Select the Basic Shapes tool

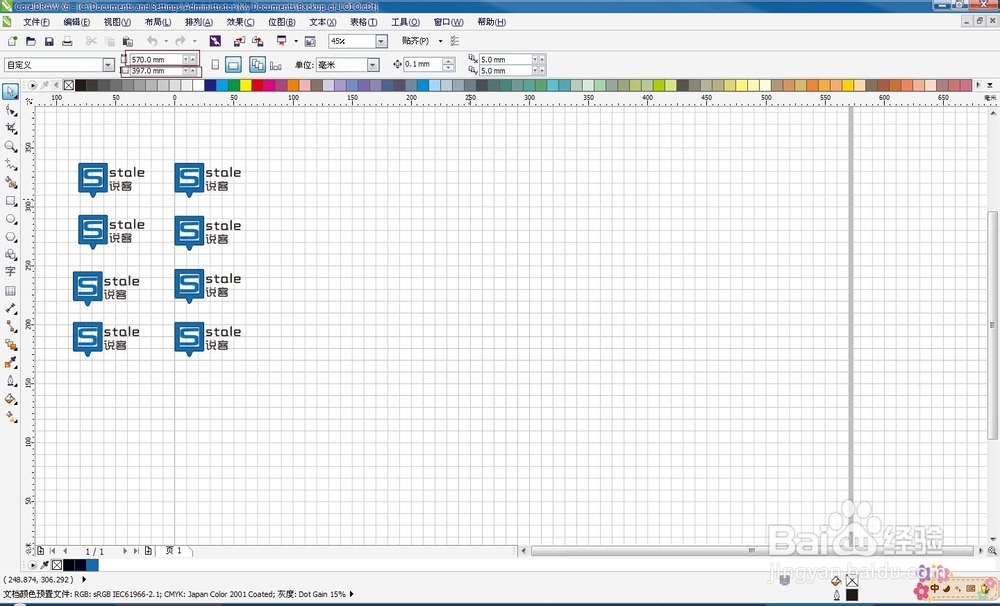(10, 255)
